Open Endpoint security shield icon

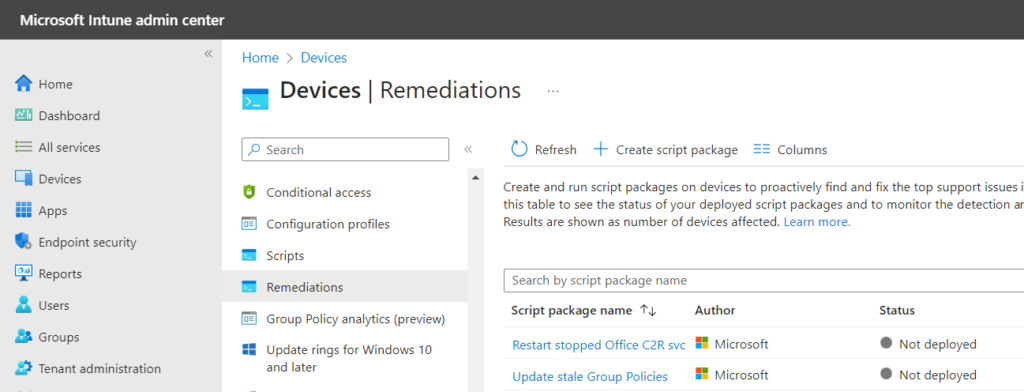24,242
